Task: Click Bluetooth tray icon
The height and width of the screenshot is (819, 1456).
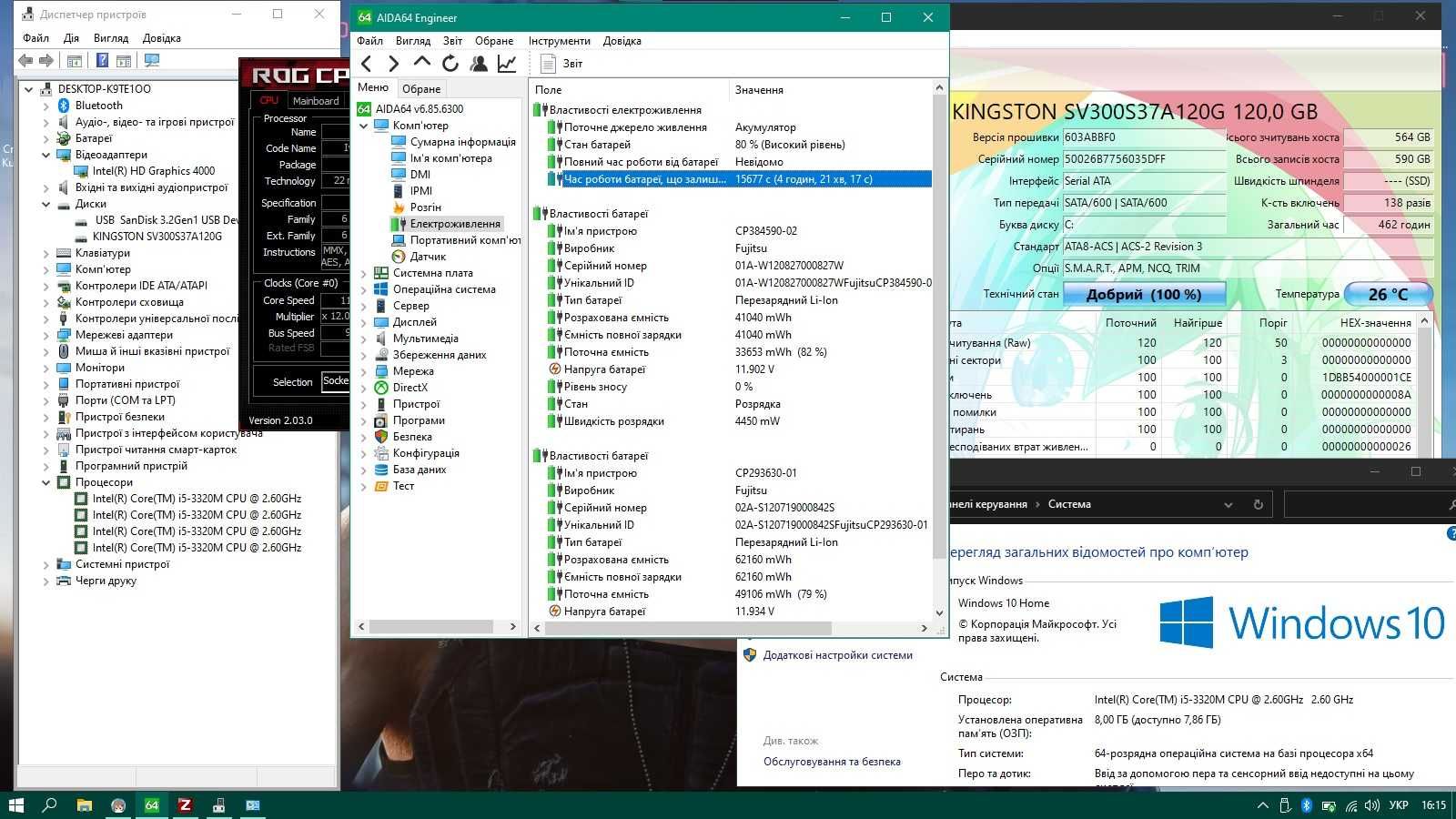Action: (x=1306, y=805)
